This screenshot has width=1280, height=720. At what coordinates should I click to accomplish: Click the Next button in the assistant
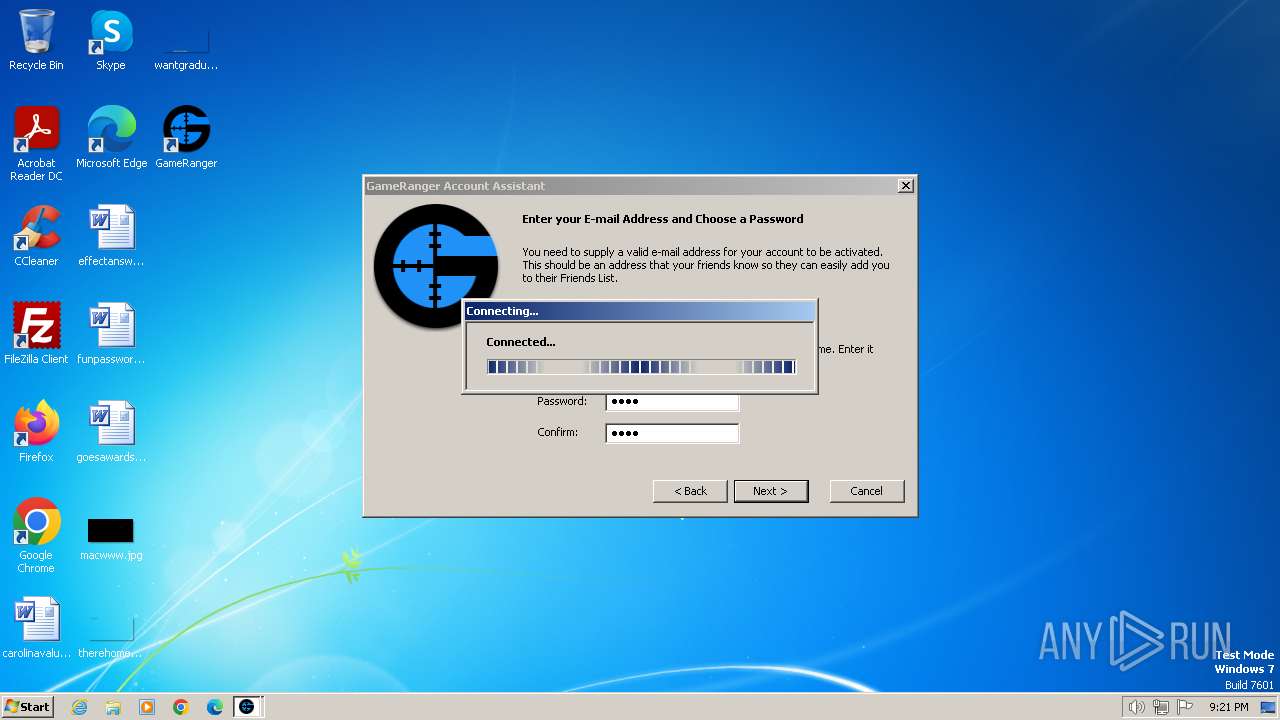tap(771, 491)
